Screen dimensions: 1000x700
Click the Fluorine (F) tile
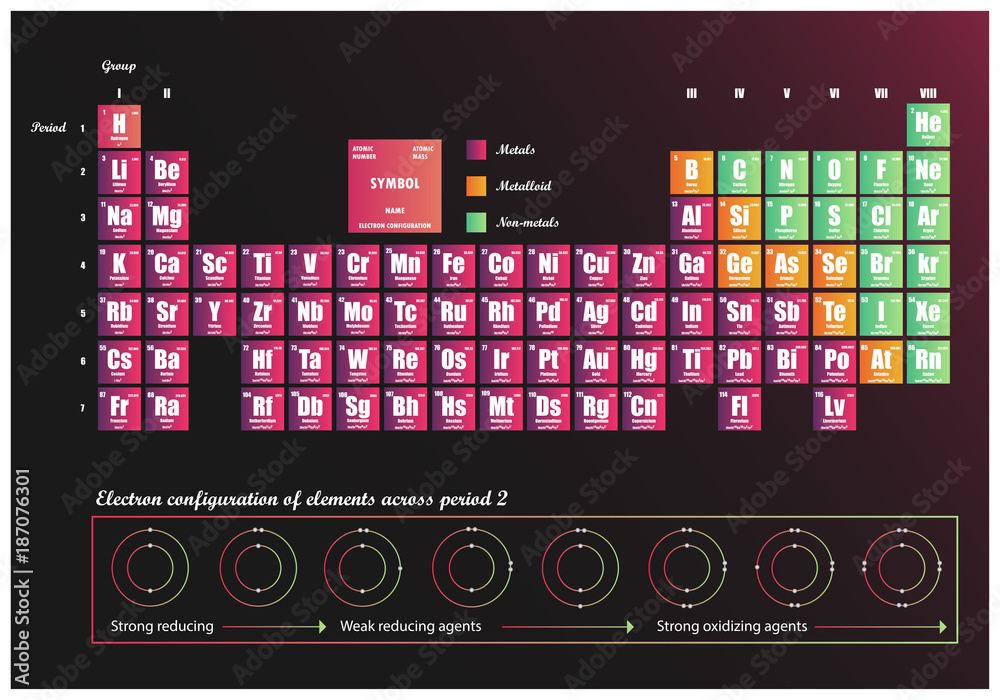coord(881,173)
